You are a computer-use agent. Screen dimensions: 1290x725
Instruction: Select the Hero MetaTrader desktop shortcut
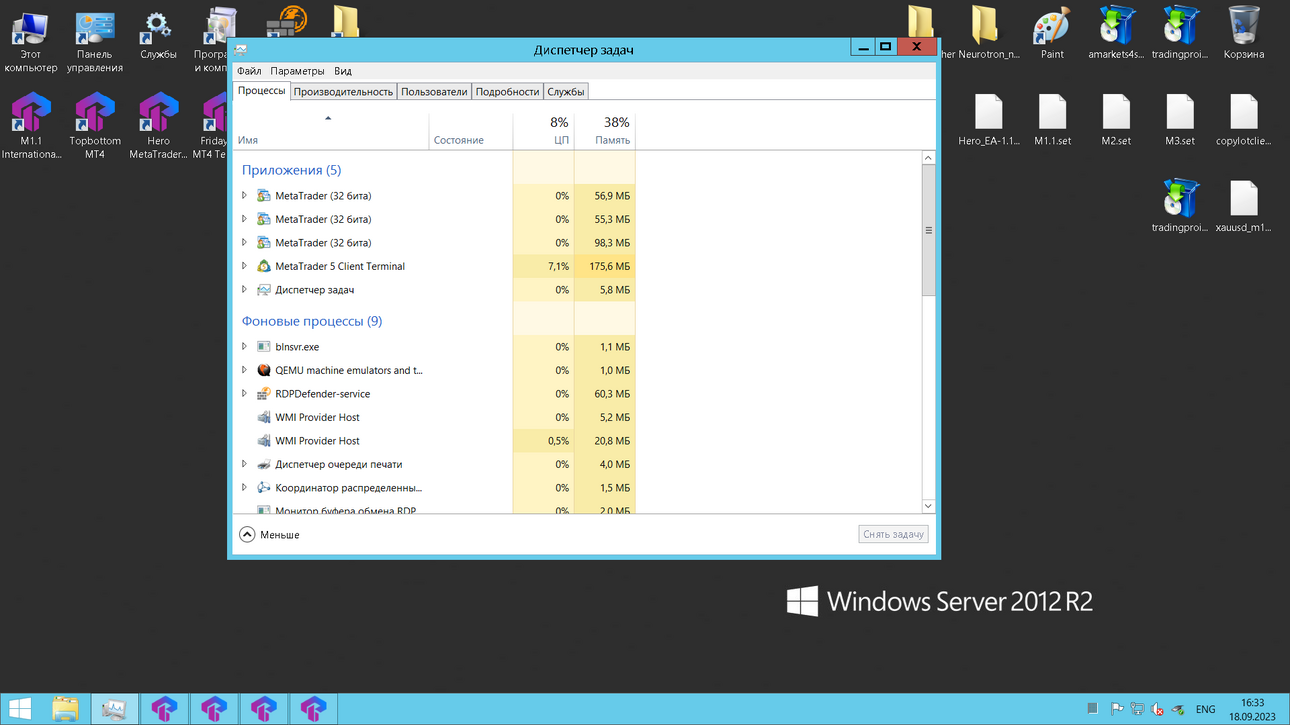point(158,126)
